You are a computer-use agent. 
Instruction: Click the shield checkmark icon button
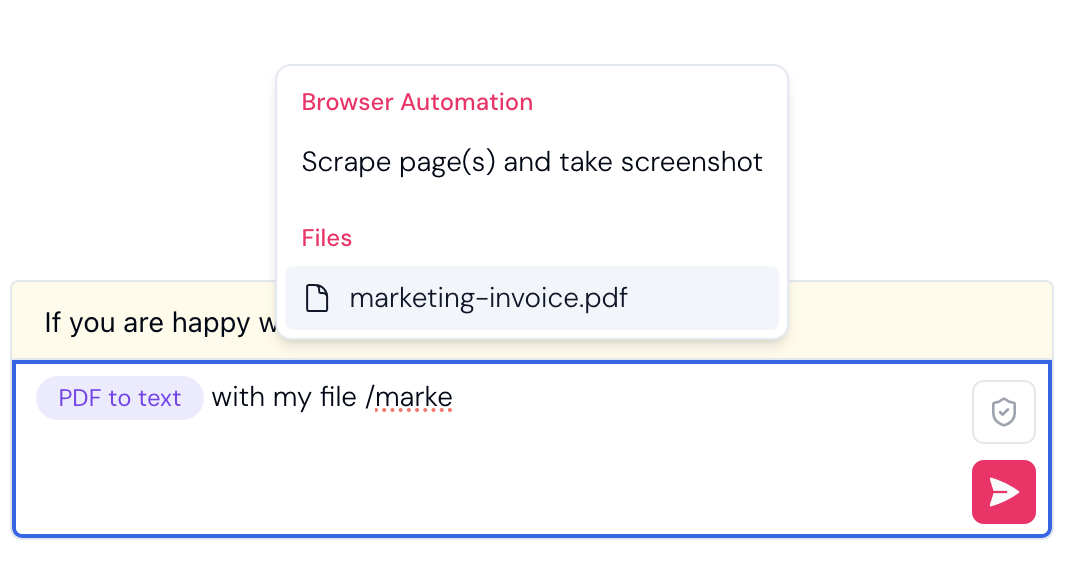point(1004,412)
